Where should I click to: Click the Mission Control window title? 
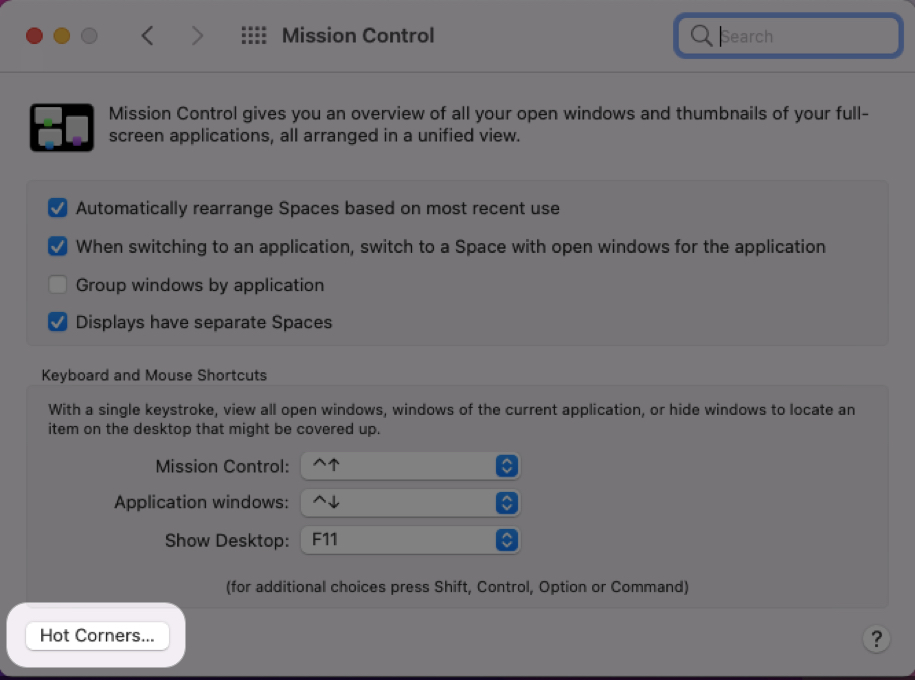[358, 36]
